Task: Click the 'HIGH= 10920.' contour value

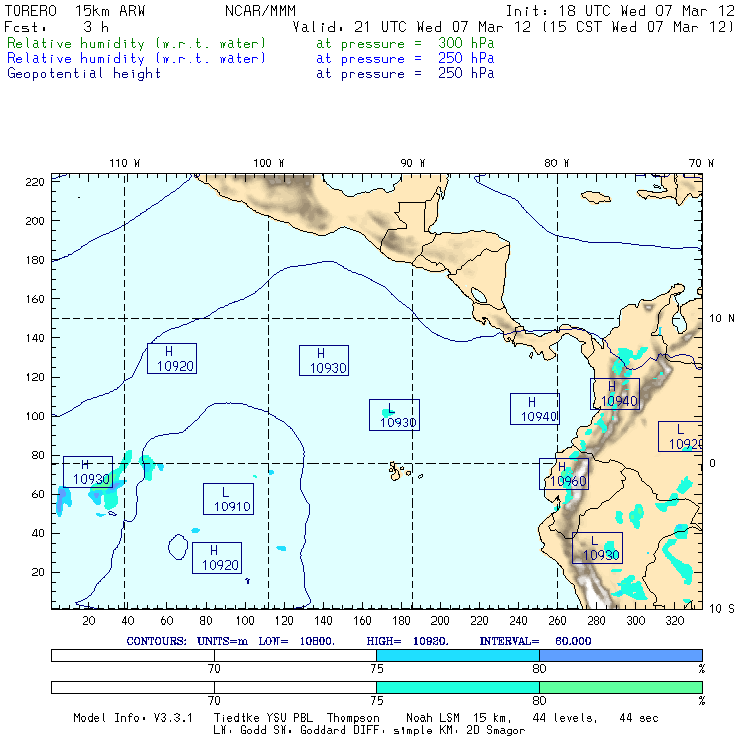Action: [x=407, y=641]
